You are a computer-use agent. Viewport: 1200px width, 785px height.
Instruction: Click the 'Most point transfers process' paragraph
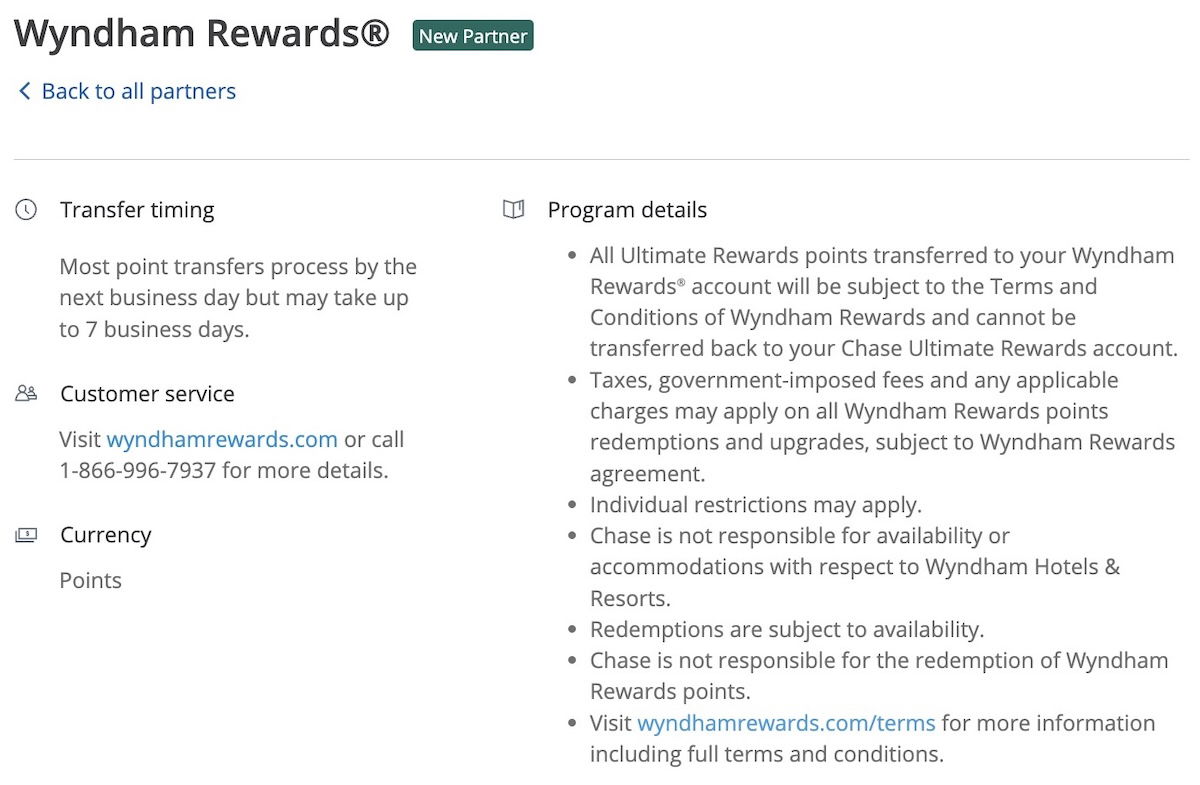click(238, 298)
